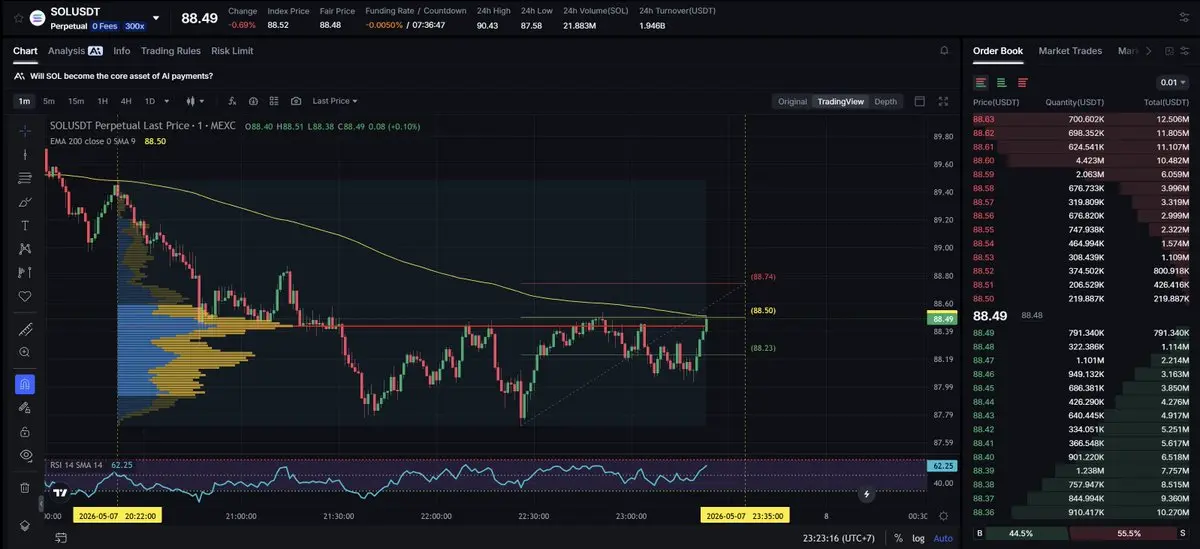Switch to the 1H timeframe

[x=102, y=101]
